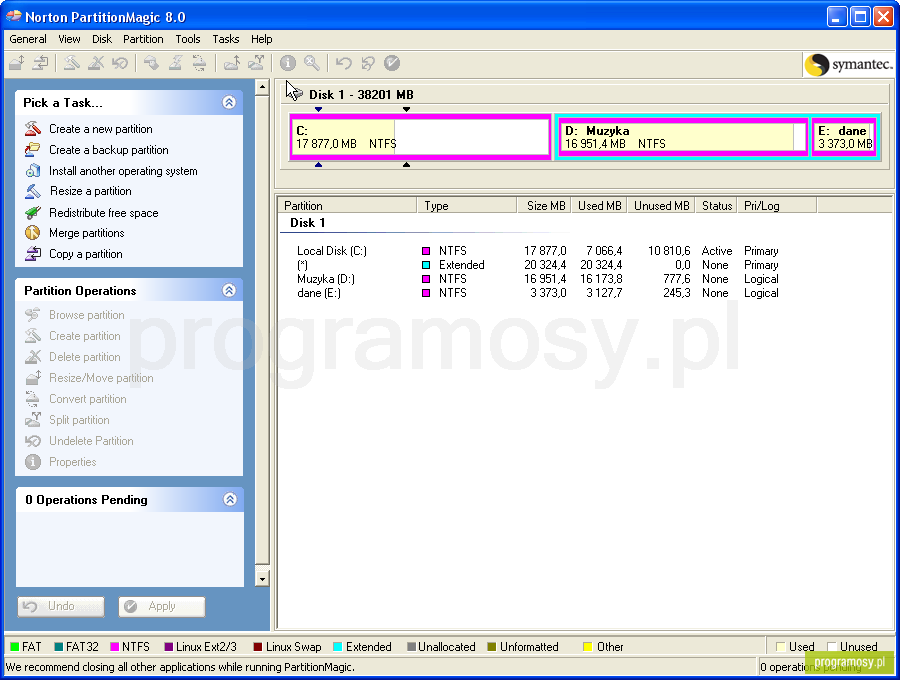Collapse the Operations Pending panel
Screen dimensions: 900x680
click(230, 499)
